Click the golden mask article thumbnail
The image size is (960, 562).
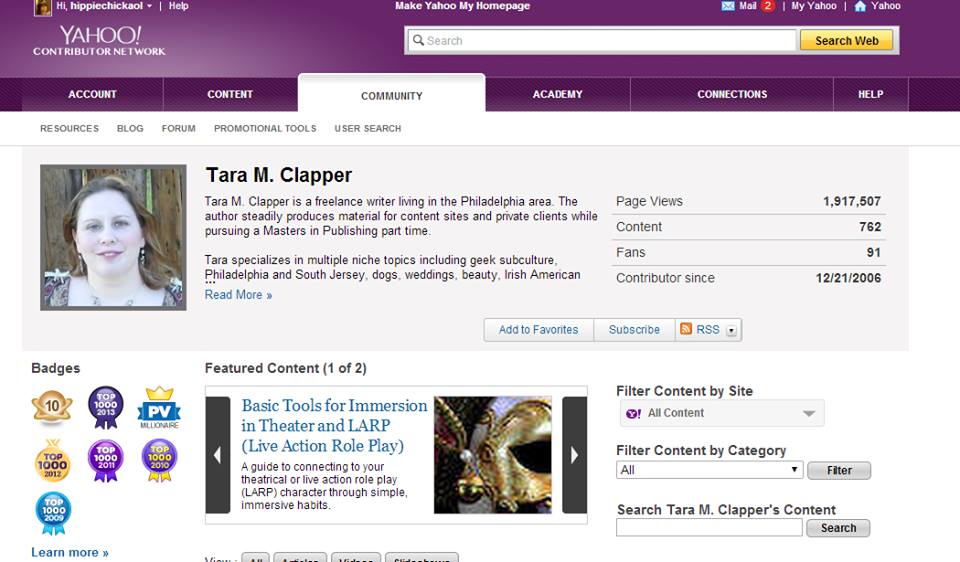(x=493, y=455)
